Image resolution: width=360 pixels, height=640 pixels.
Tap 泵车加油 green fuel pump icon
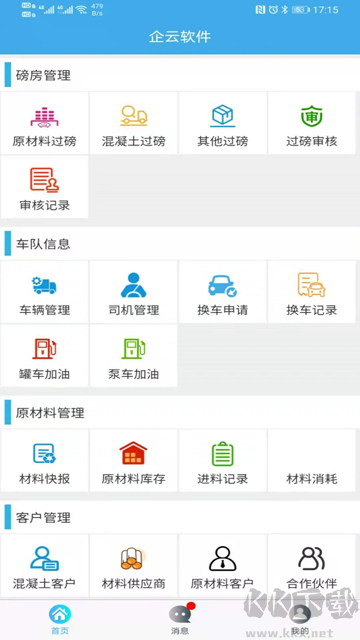(133, 349)
